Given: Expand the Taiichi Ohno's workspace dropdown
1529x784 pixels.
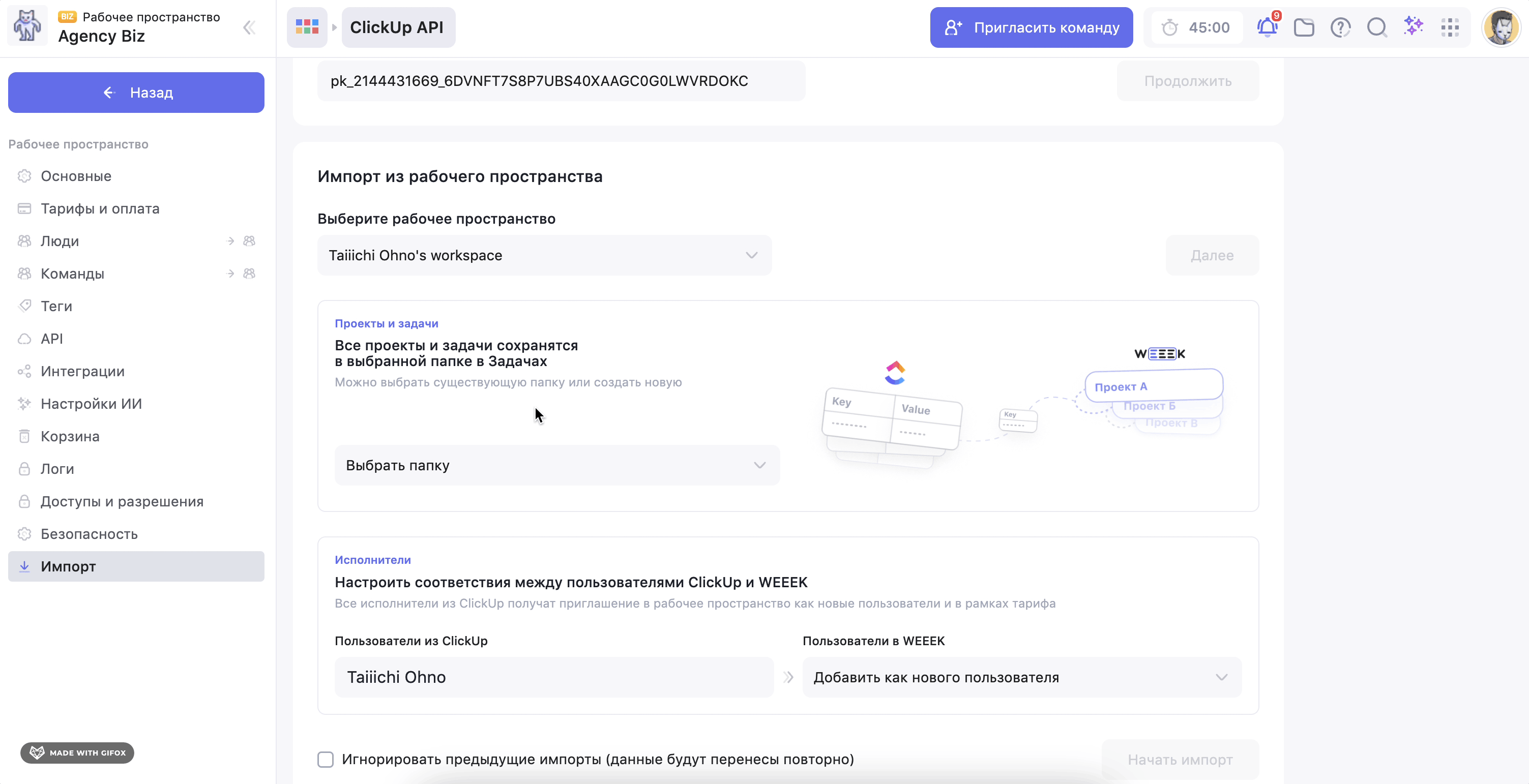Looking at the screenshot, I should coord(544,255).
